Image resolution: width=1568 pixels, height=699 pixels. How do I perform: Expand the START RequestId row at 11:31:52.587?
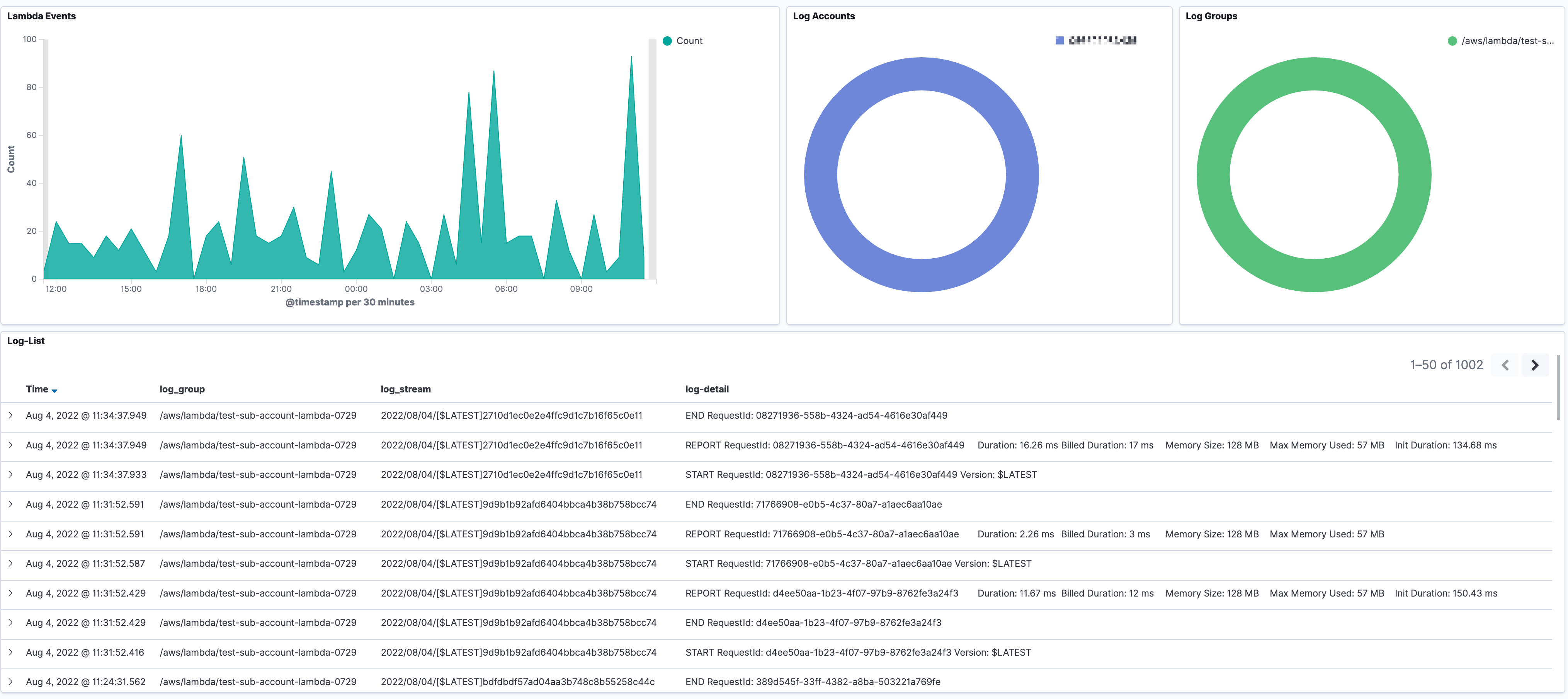tap(11, 563)
